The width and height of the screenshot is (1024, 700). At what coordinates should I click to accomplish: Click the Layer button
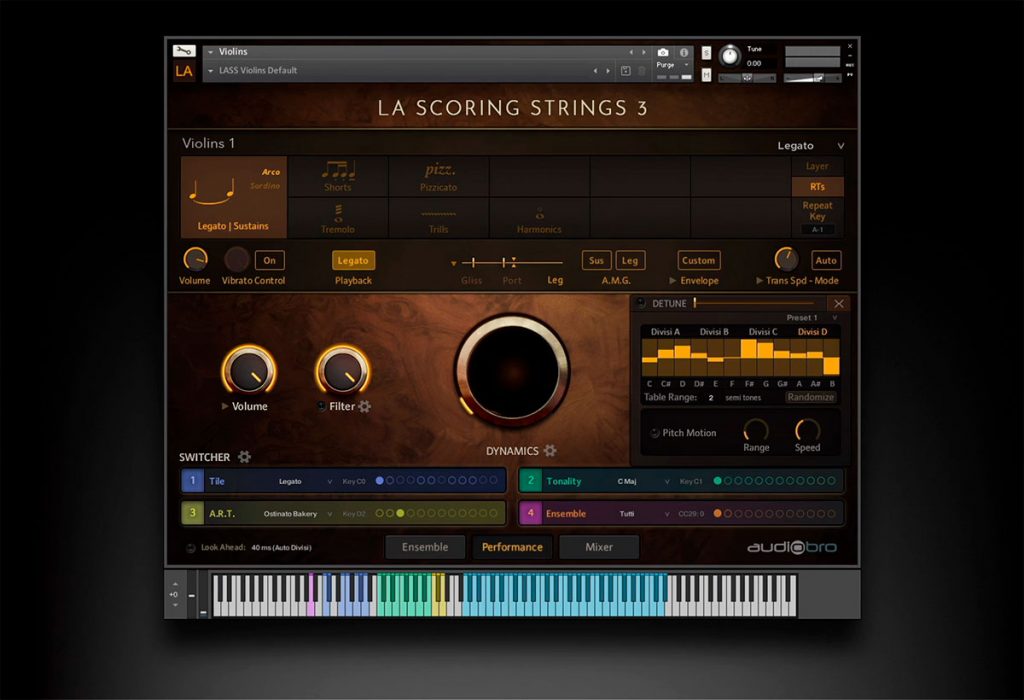point(817,167)
